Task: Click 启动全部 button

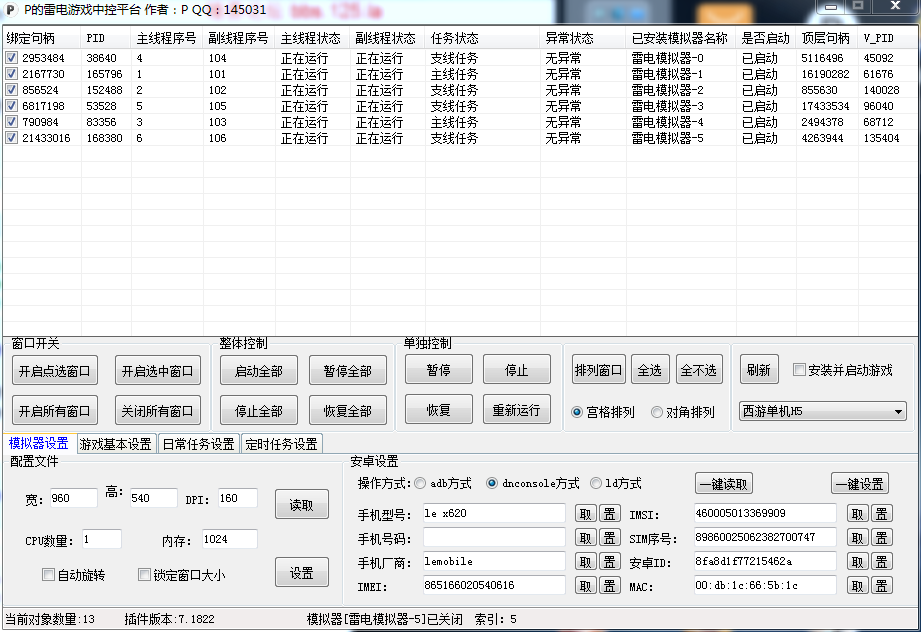Action: click(258, 371)
